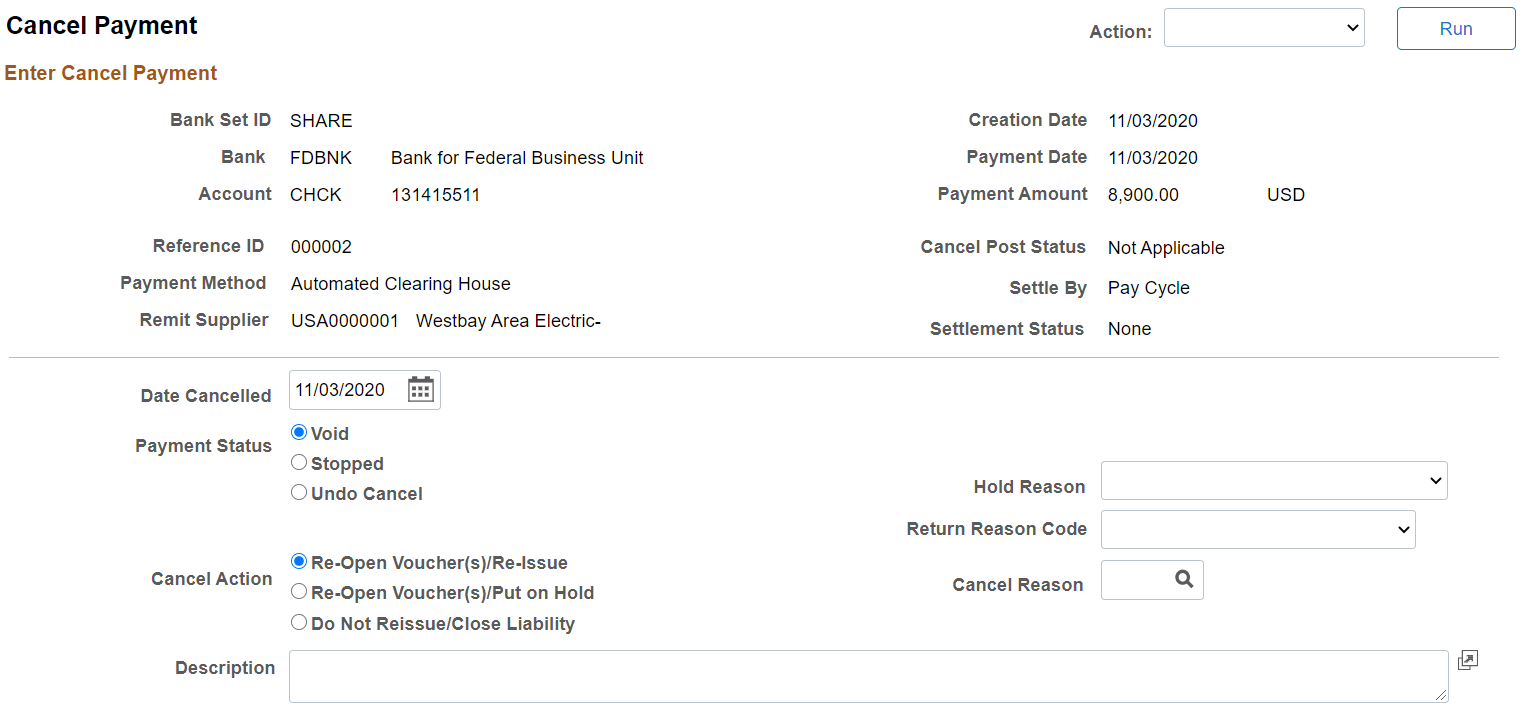Screen dimensions: 1524x714
Task: Select the Stopped payment status
Action: click(299, 462)
